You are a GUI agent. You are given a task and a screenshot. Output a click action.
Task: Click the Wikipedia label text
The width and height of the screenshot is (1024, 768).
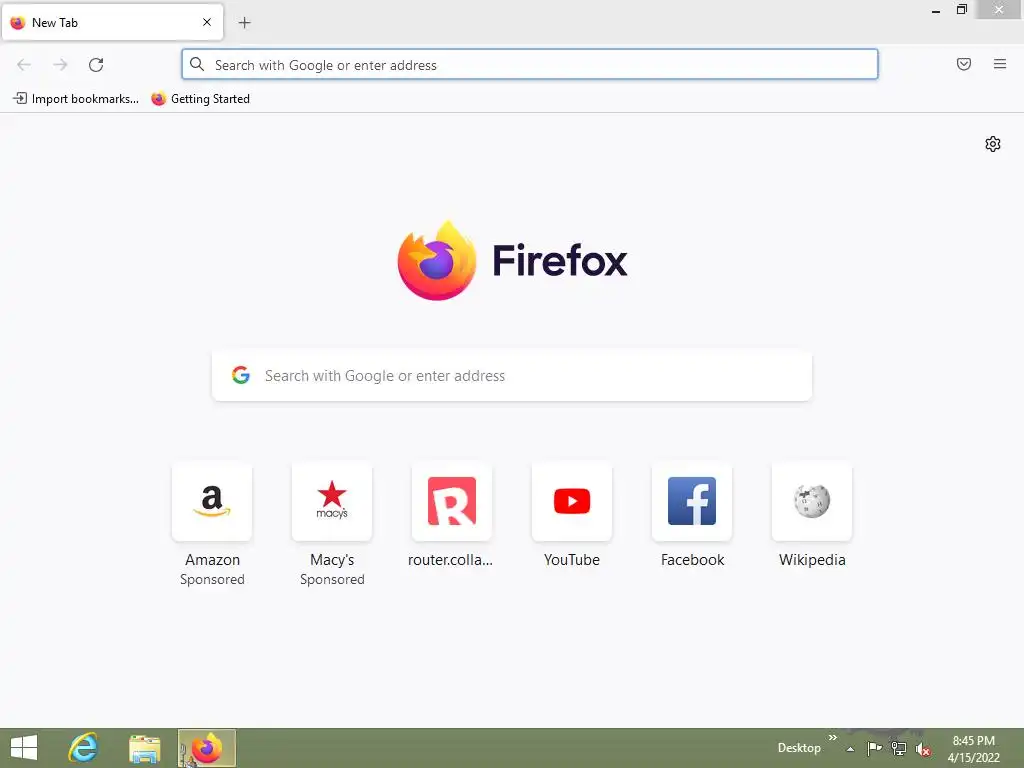[812, 560]
